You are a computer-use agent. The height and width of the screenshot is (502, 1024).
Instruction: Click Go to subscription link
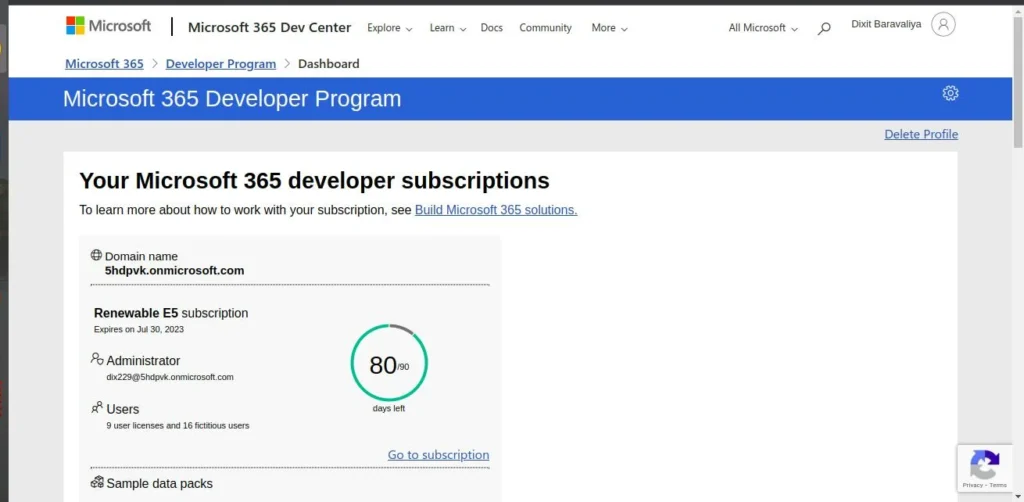pos(438,455)
